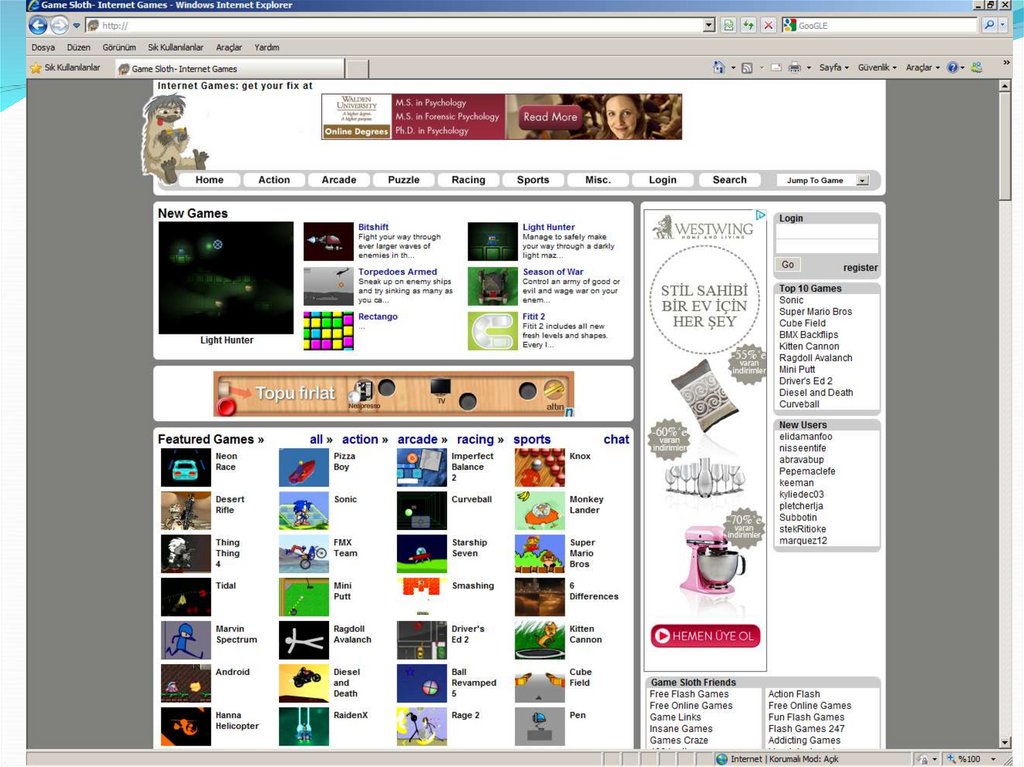Open the recent pages dropdown arrow
Image resolution: width=1024 pixels, height=767 pixels.
point(76,25)
